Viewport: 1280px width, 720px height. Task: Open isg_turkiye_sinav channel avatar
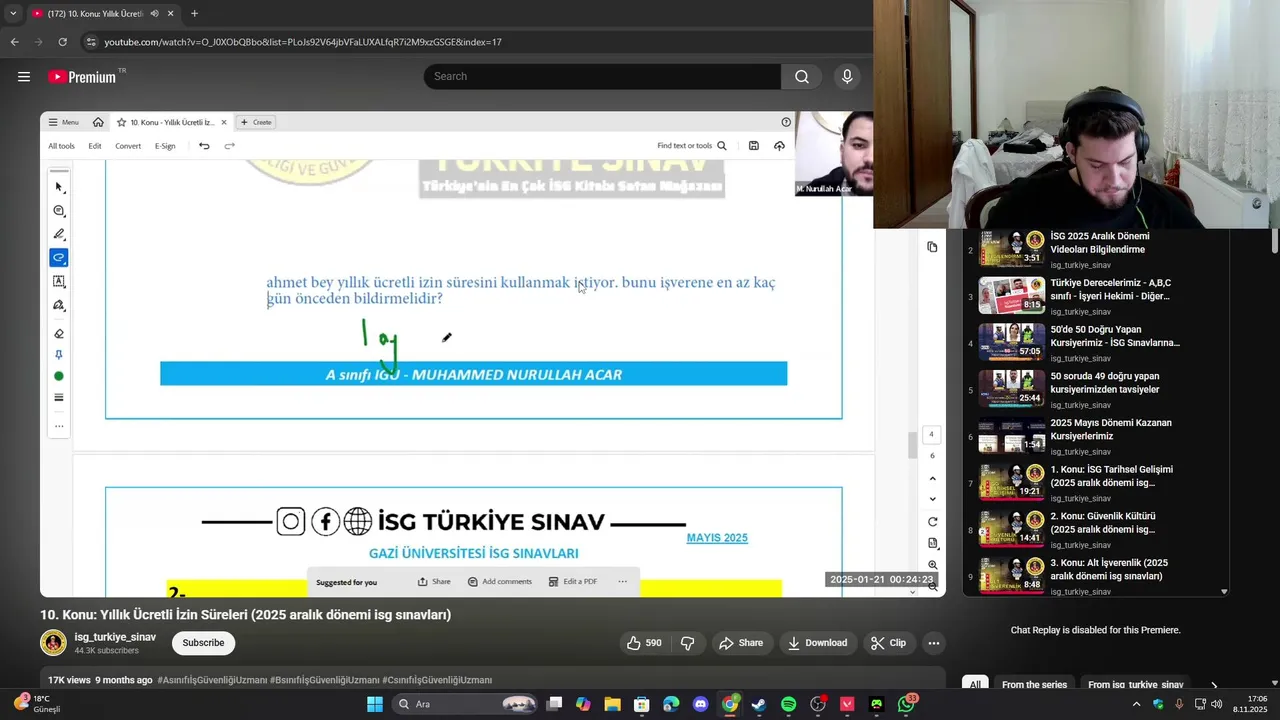tap(53, 643)
